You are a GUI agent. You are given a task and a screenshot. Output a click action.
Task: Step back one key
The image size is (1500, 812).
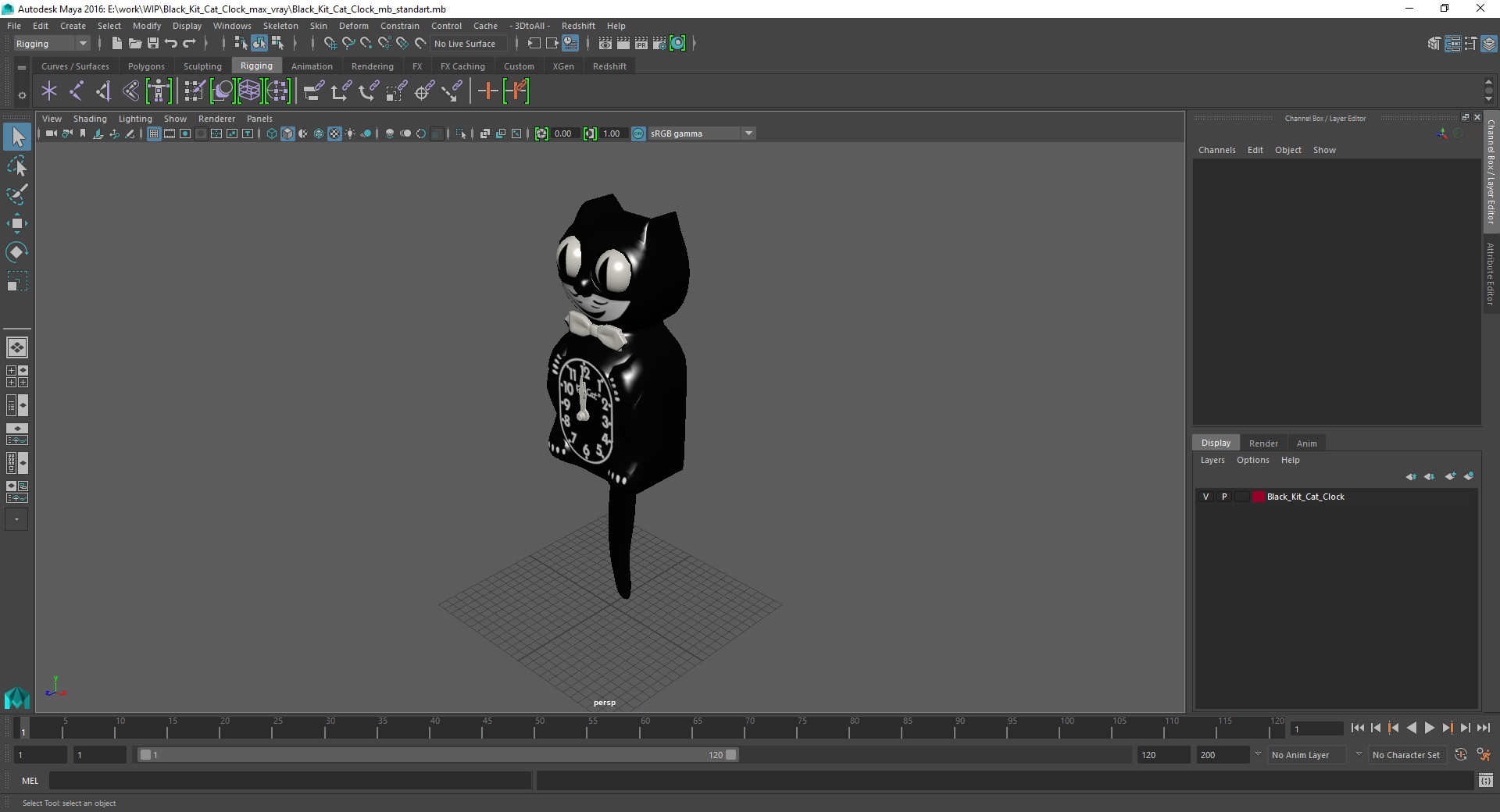(1393, 728)
